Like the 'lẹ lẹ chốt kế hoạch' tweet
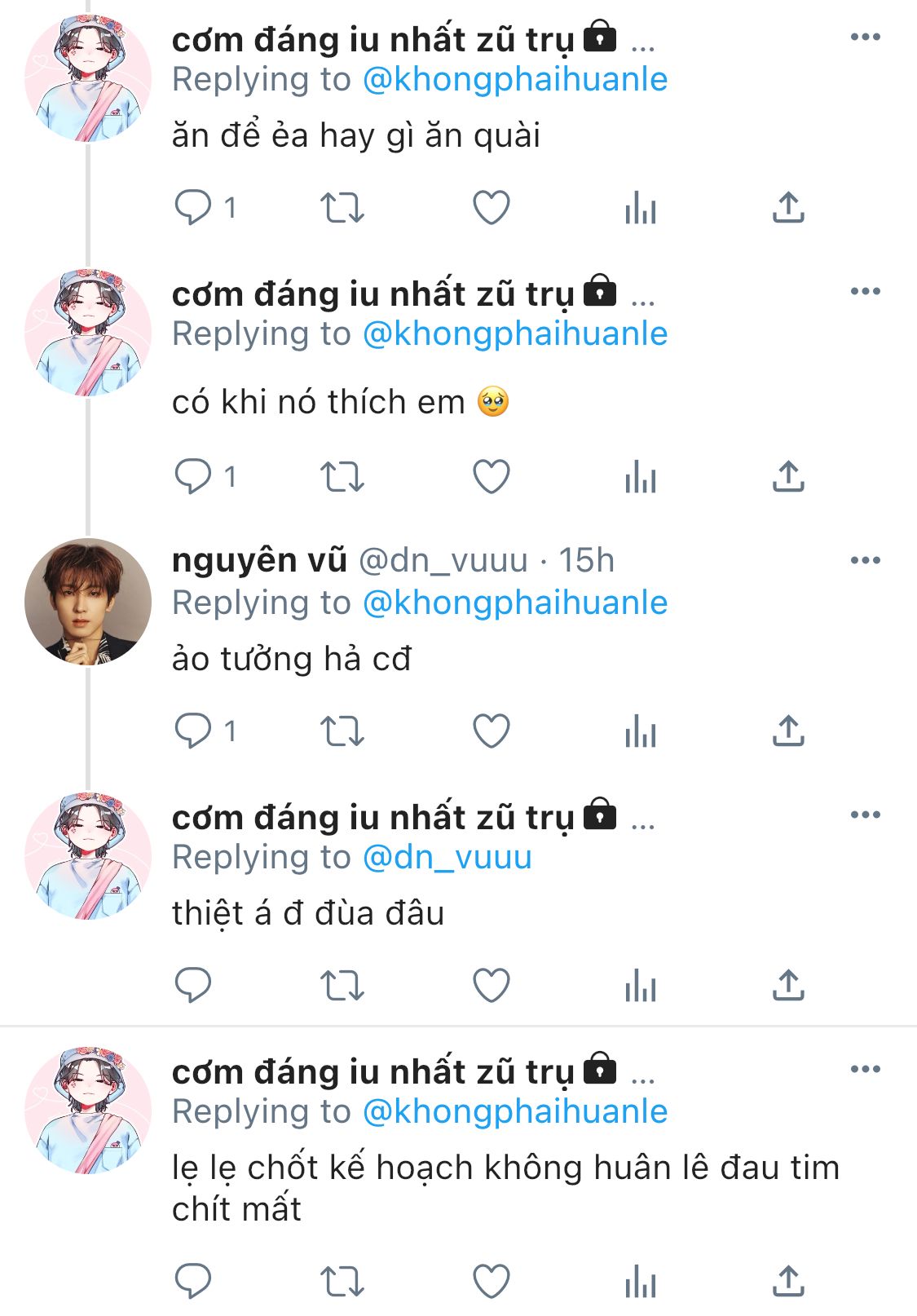 pos(492,1281)
